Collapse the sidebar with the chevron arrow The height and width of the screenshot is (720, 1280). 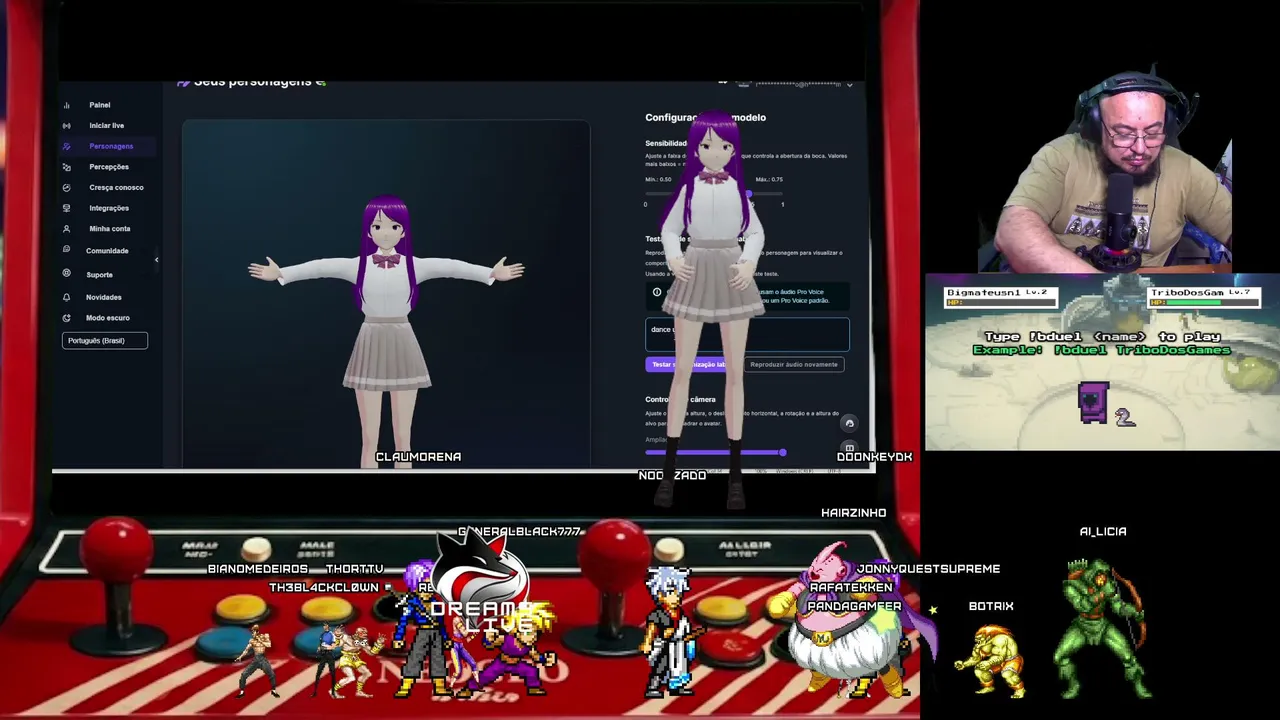tap(156, 260)
